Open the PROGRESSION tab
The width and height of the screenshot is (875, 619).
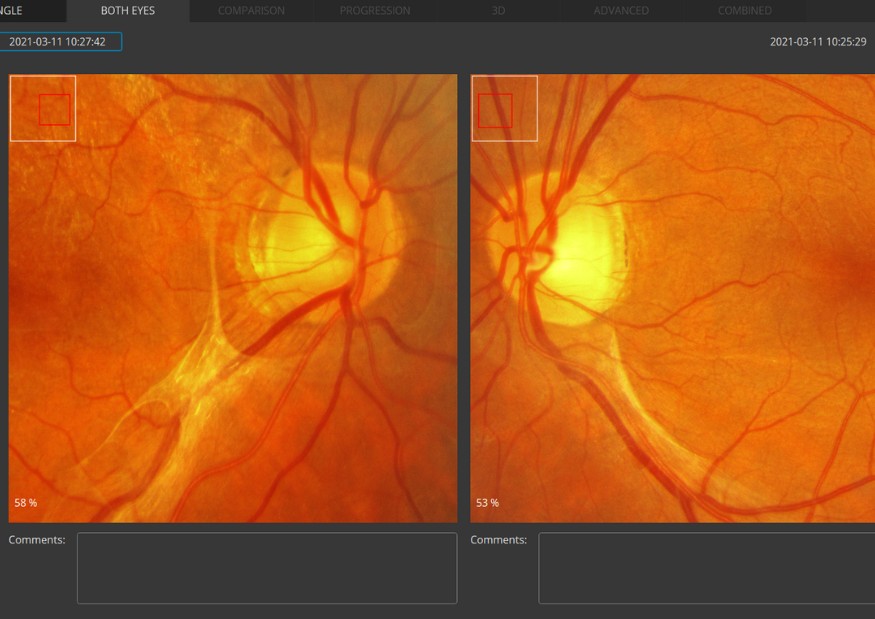click(x=375, y=11)
